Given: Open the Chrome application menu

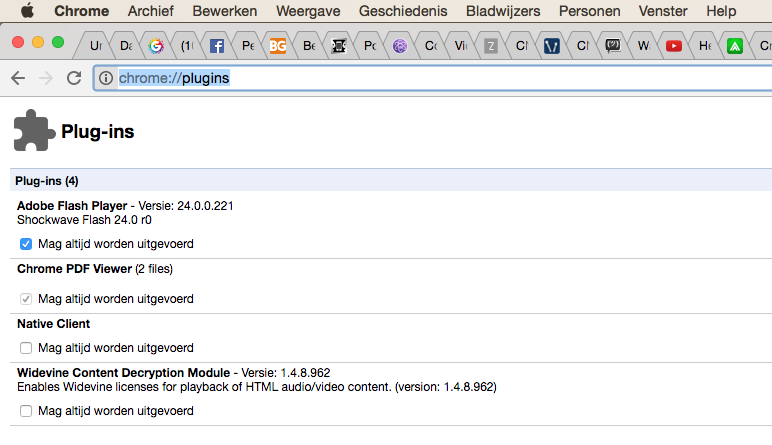Looking at the screenshot, I should click(82, 11).
